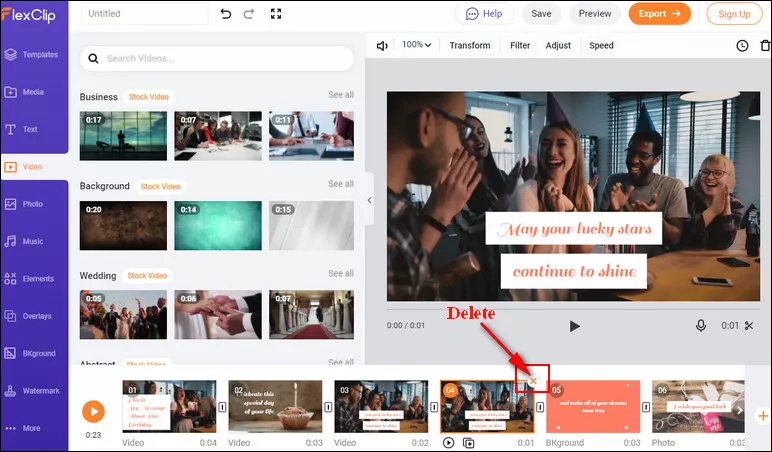This screenshot has width=772, height=452.
Task: Click the search magnifier icon
Action: point(93,59)
